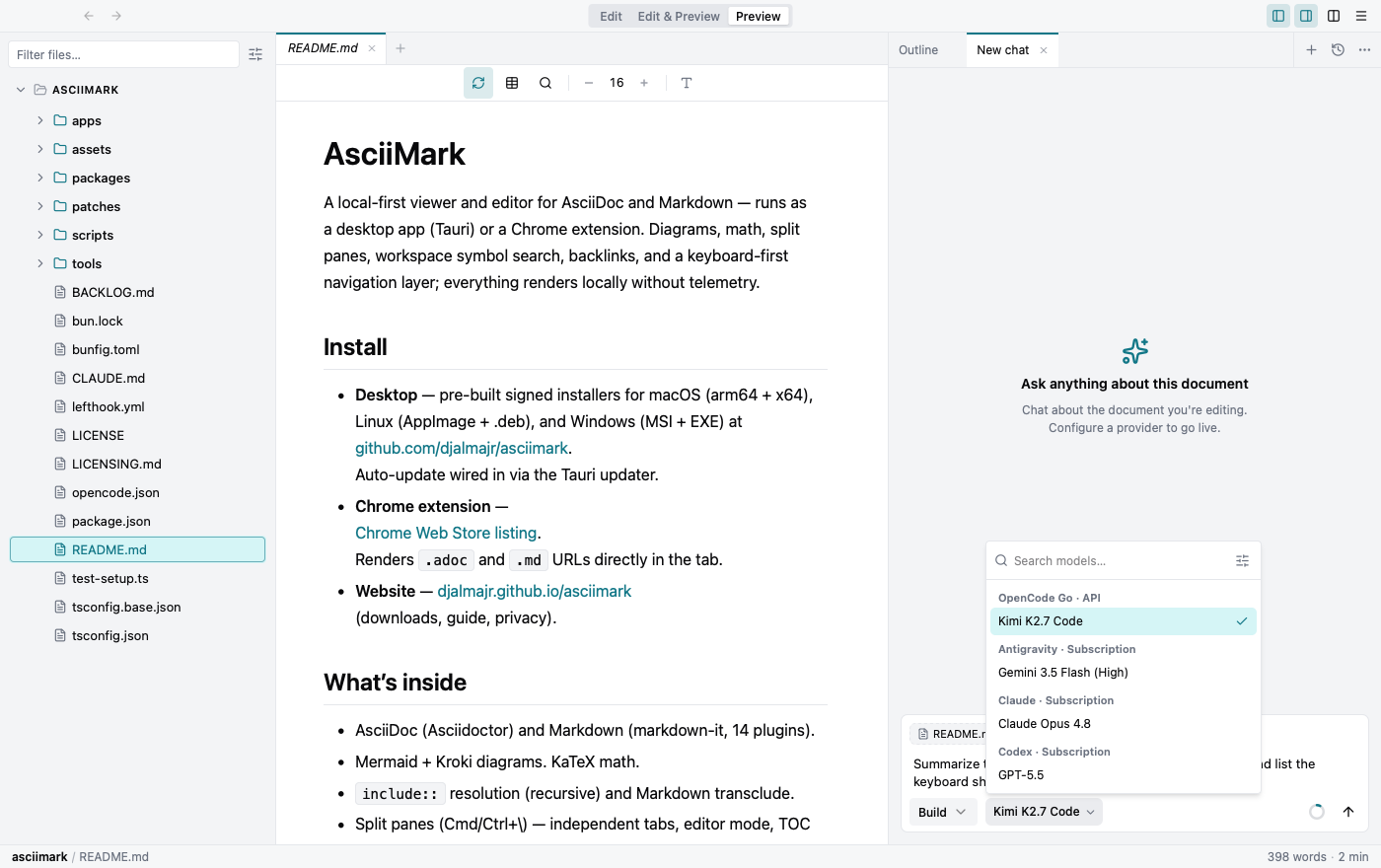Click the table icon in toolbar

pyautogui.click(x=512, y=83)
